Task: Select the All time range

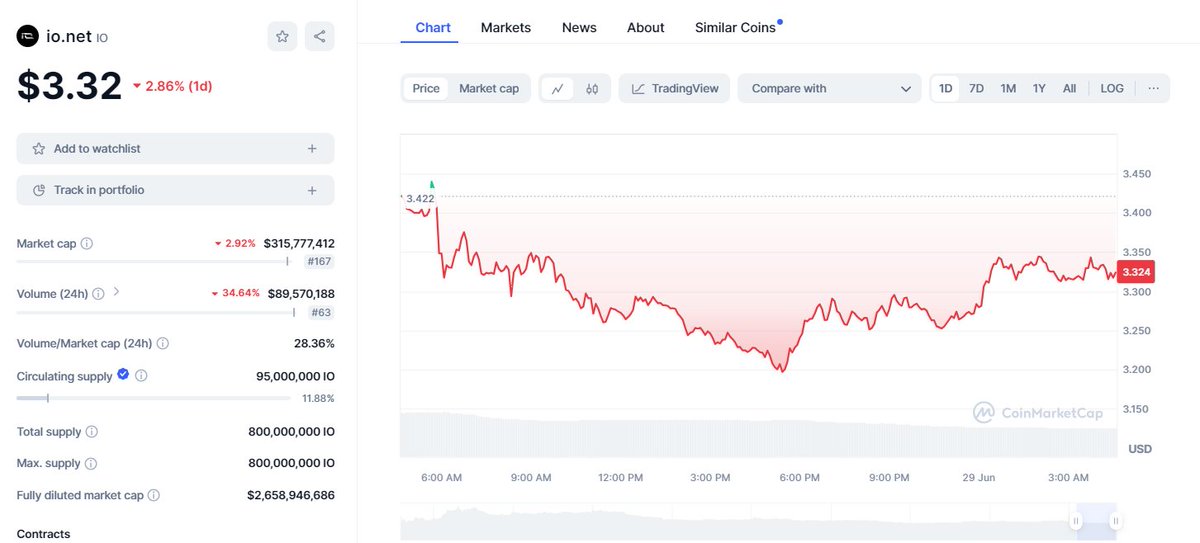Action: pyautogui.click(x=1069, y=88)
